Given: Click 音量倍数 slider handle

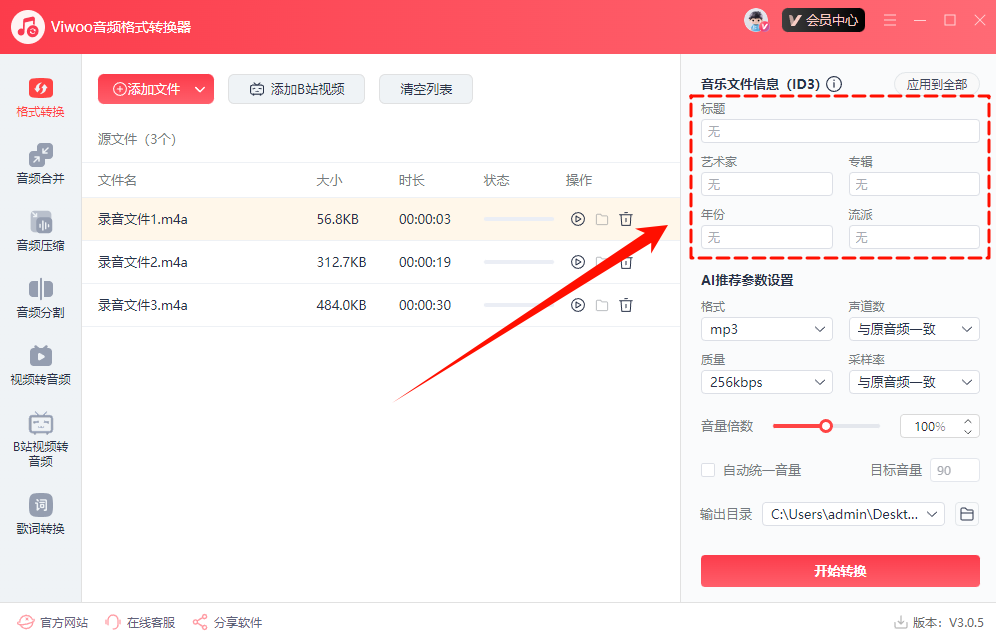Looking at the screenshot, I should click(x=826, y=426).
